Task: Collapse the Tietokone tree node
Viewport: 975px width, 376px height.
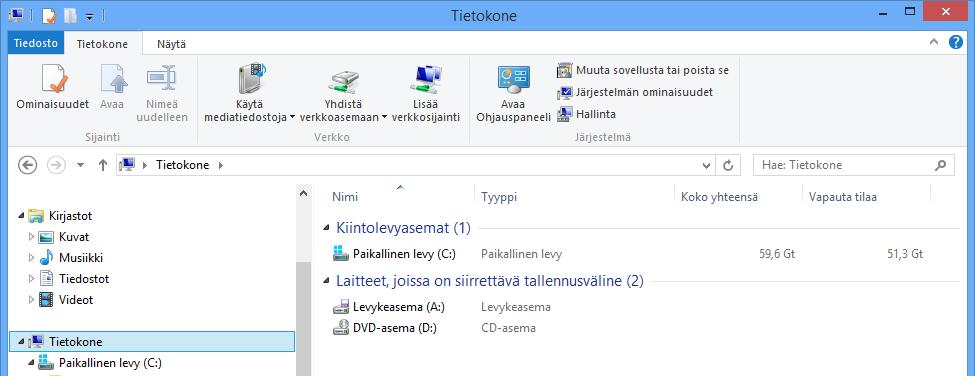Action: pos(22,342)
